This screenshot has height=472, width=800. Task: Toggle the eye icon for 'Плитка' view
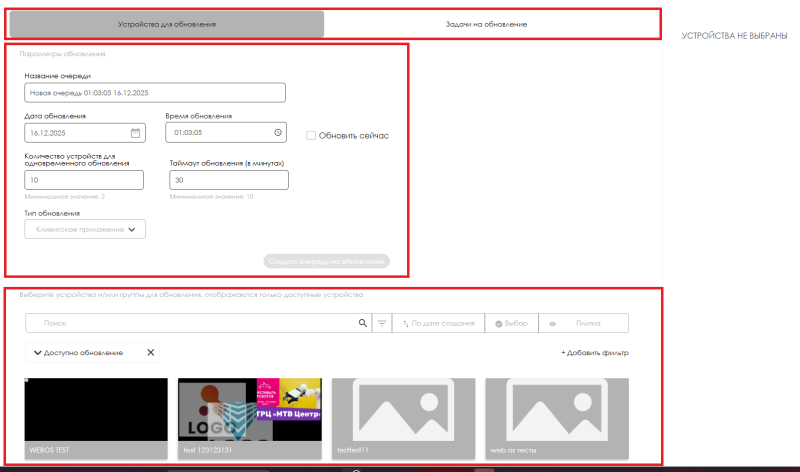552,323
